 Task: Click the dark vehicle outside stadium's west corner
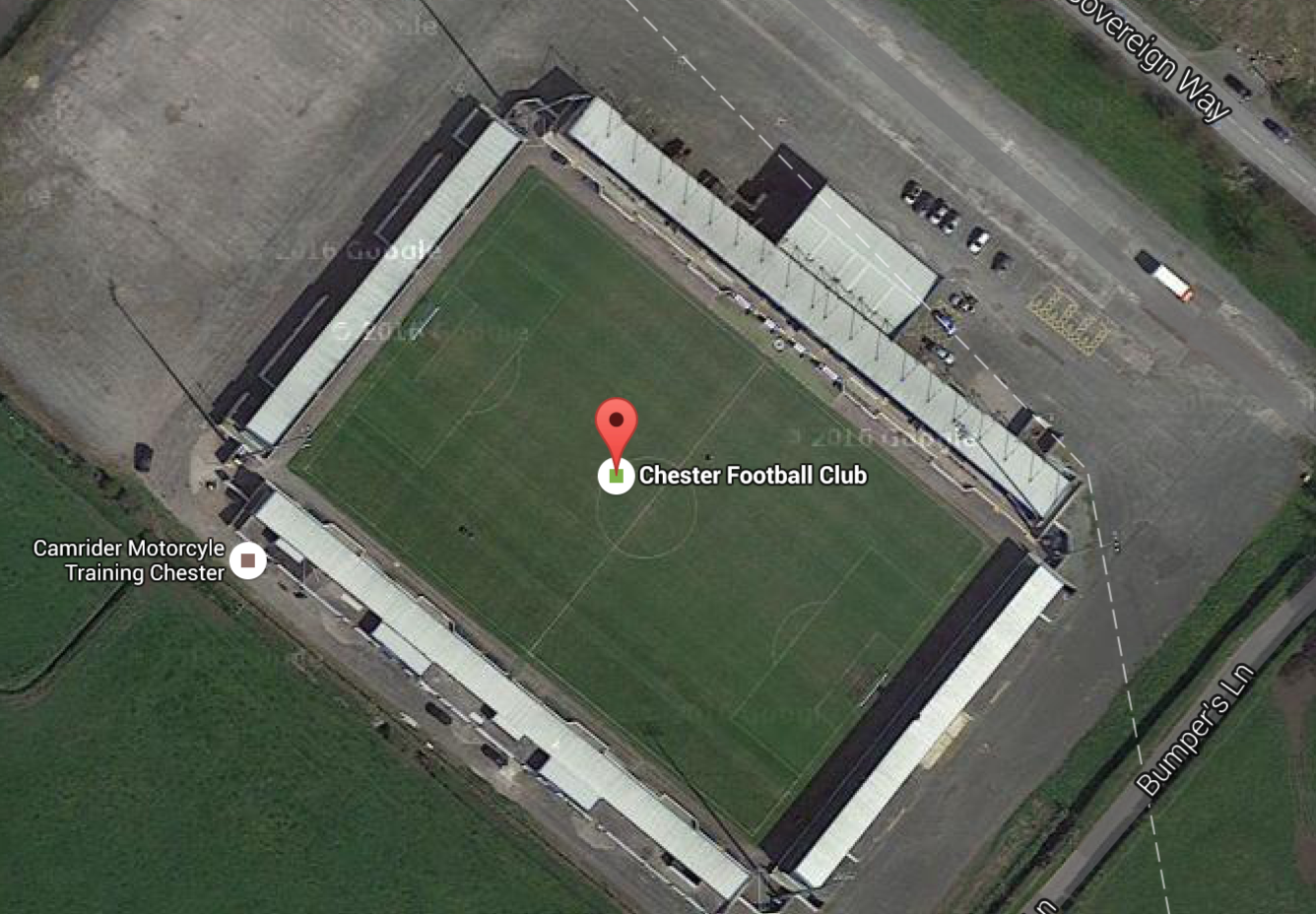click(143, 457)
